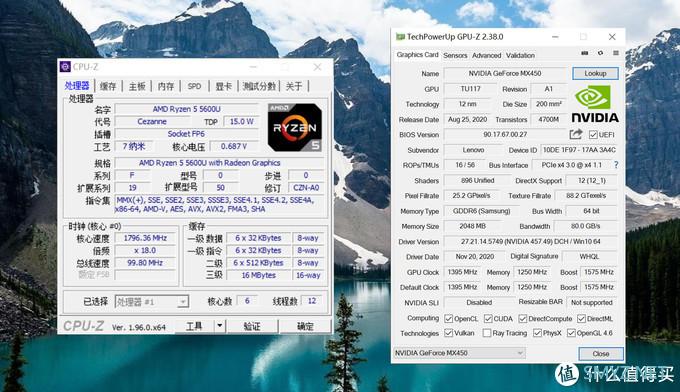Click multiplier value x 18.0
680x392 pixels.
pyautogui.click(x=145, y=250)
